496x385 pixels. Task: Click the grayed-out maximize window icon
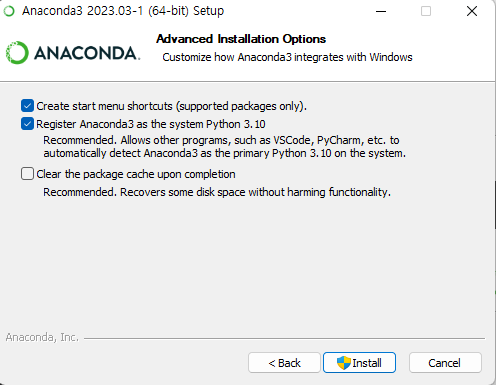426,11
